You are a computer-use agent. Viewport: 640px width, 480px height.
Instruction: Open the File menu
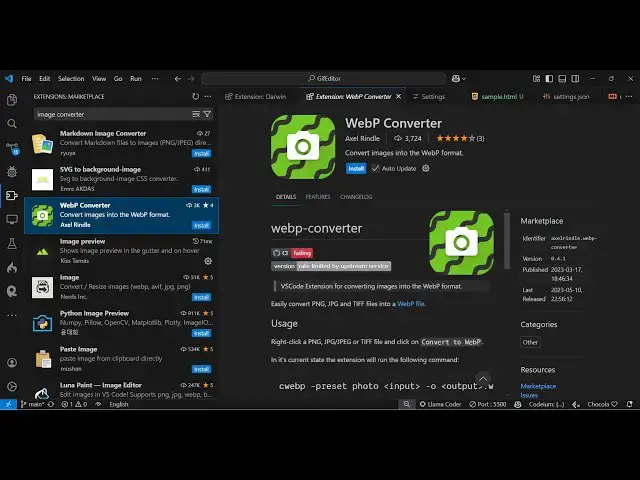[26, 78]
